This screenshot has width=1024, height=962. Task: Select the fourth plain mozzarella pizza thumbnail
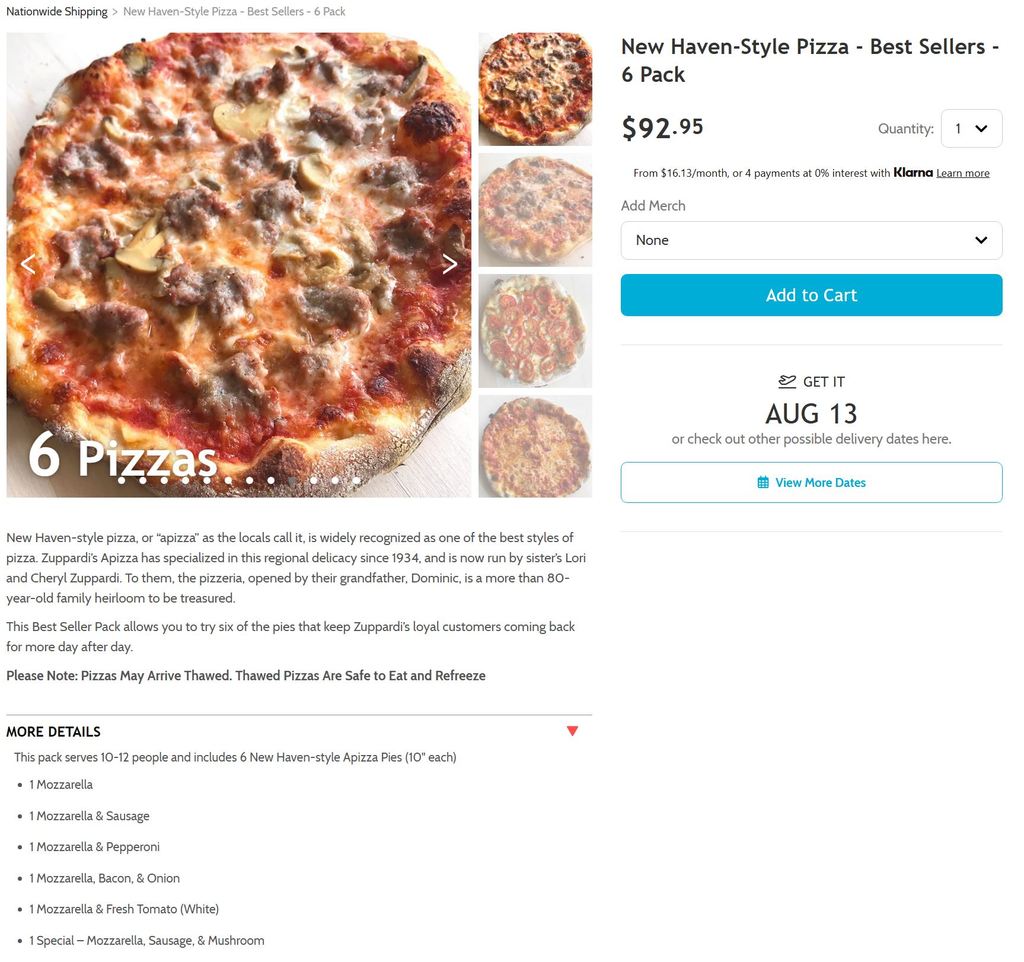[x=535, y=446]
